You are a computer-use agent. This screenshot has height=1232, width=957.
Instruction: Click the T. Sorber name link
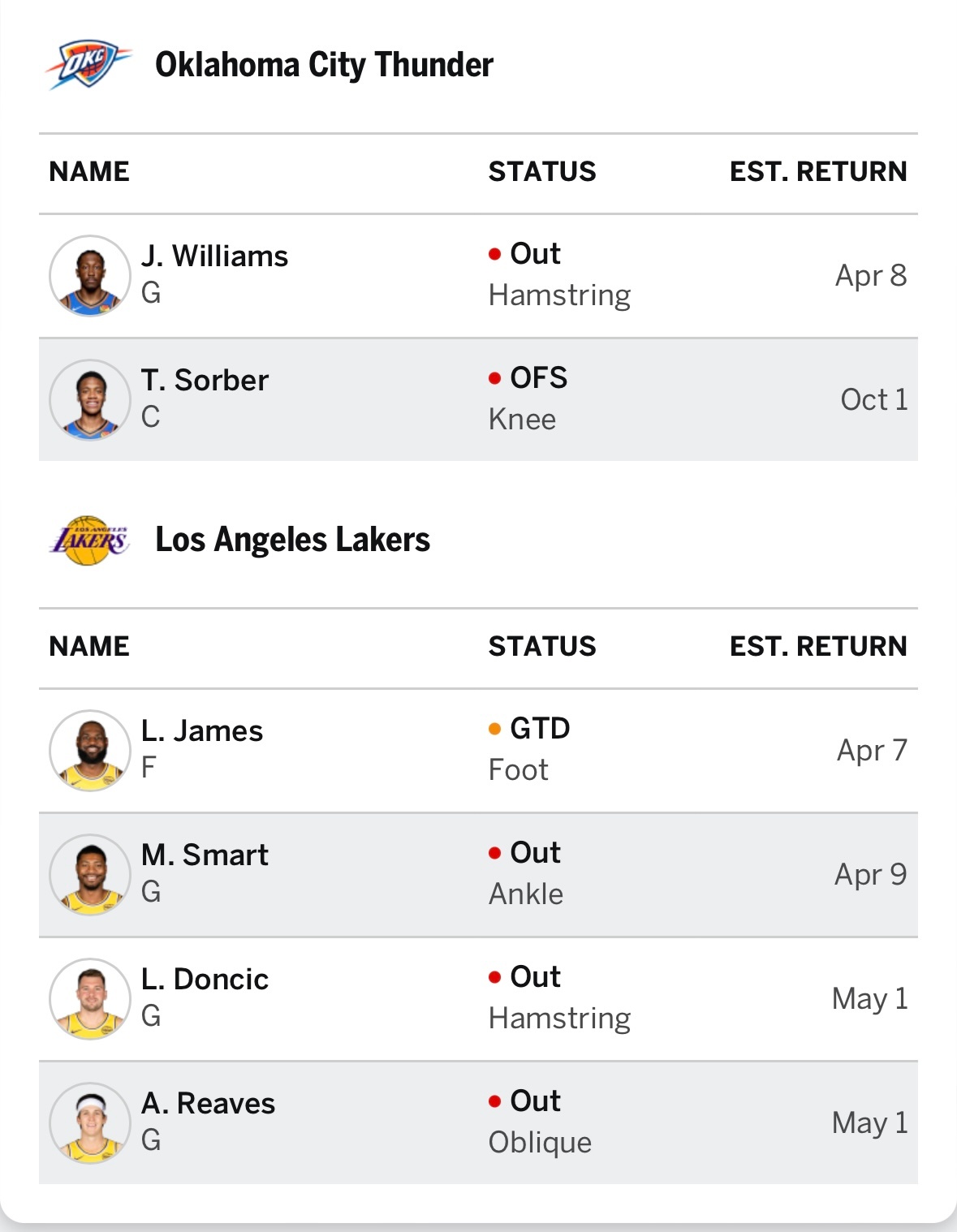(x=205, y=381)
